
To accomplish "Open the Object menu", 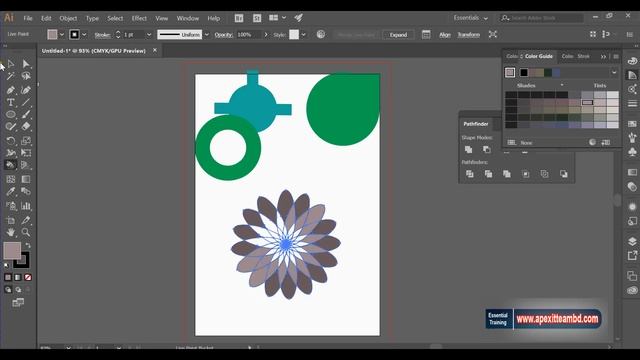I will click(68, 18).
